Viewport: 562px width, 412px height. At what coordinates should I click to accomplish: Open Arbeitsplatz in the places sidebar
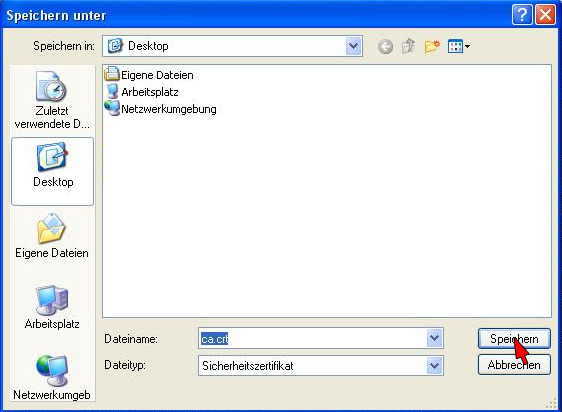click(x=52, y=307)
